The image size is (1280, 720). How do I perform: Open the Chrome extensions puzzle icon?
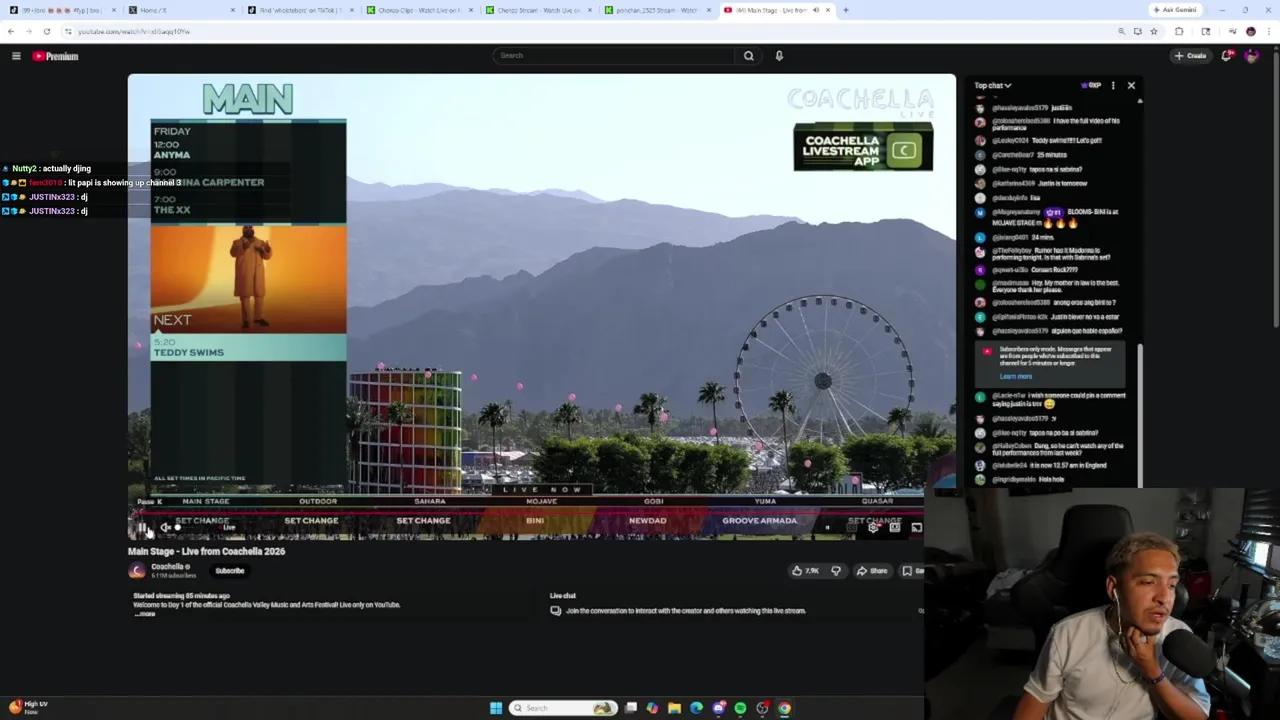click(x=1179, y=31)
